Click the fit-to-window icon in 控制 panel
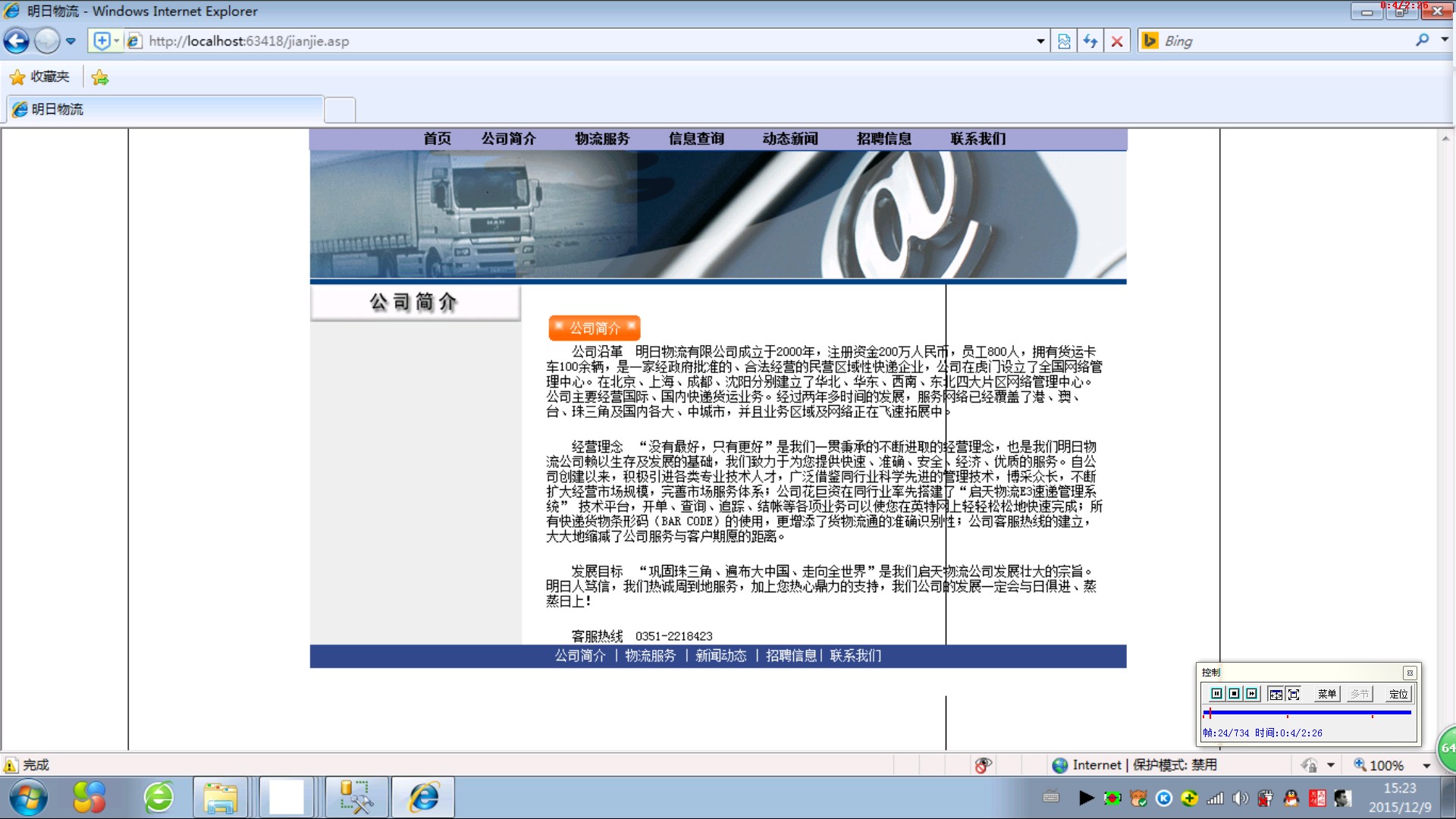The image size is (1456, 819). point(1276,694)
